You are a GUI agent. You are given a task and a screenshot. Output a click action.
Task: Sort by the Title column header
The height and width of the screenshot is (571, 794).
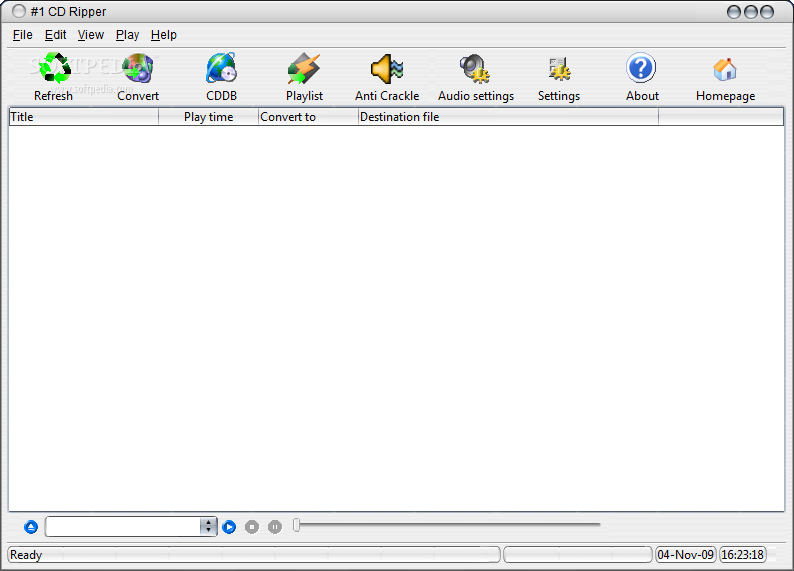pos(84,117)
